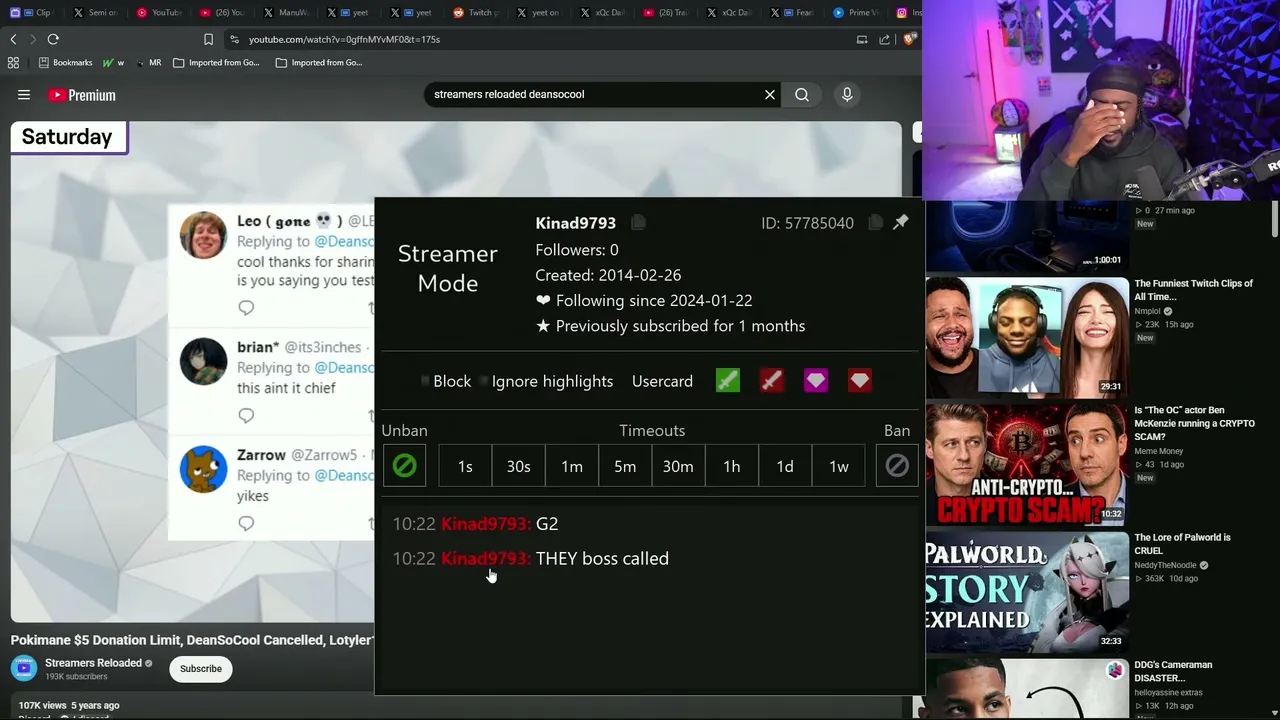Apply a 1m timeout
This screenshot has width=1280, height=720.
(572, 466)
